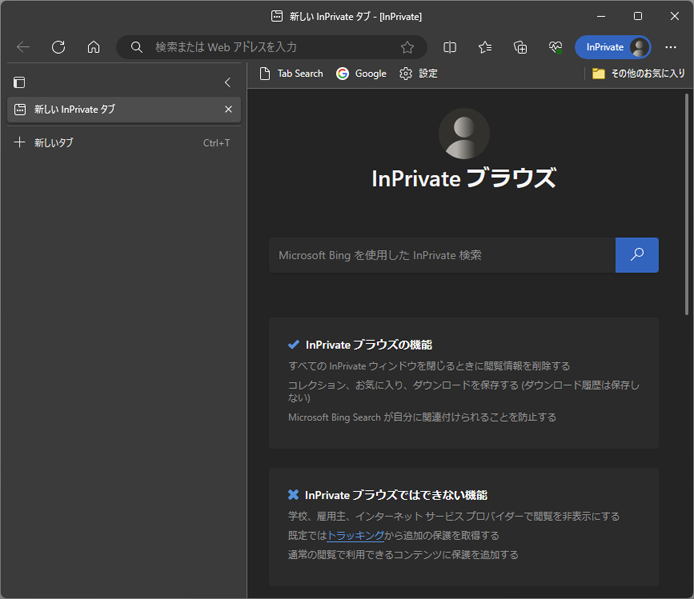Maximize the browser window
The image size is (694, 599).
tap(638, 16)
